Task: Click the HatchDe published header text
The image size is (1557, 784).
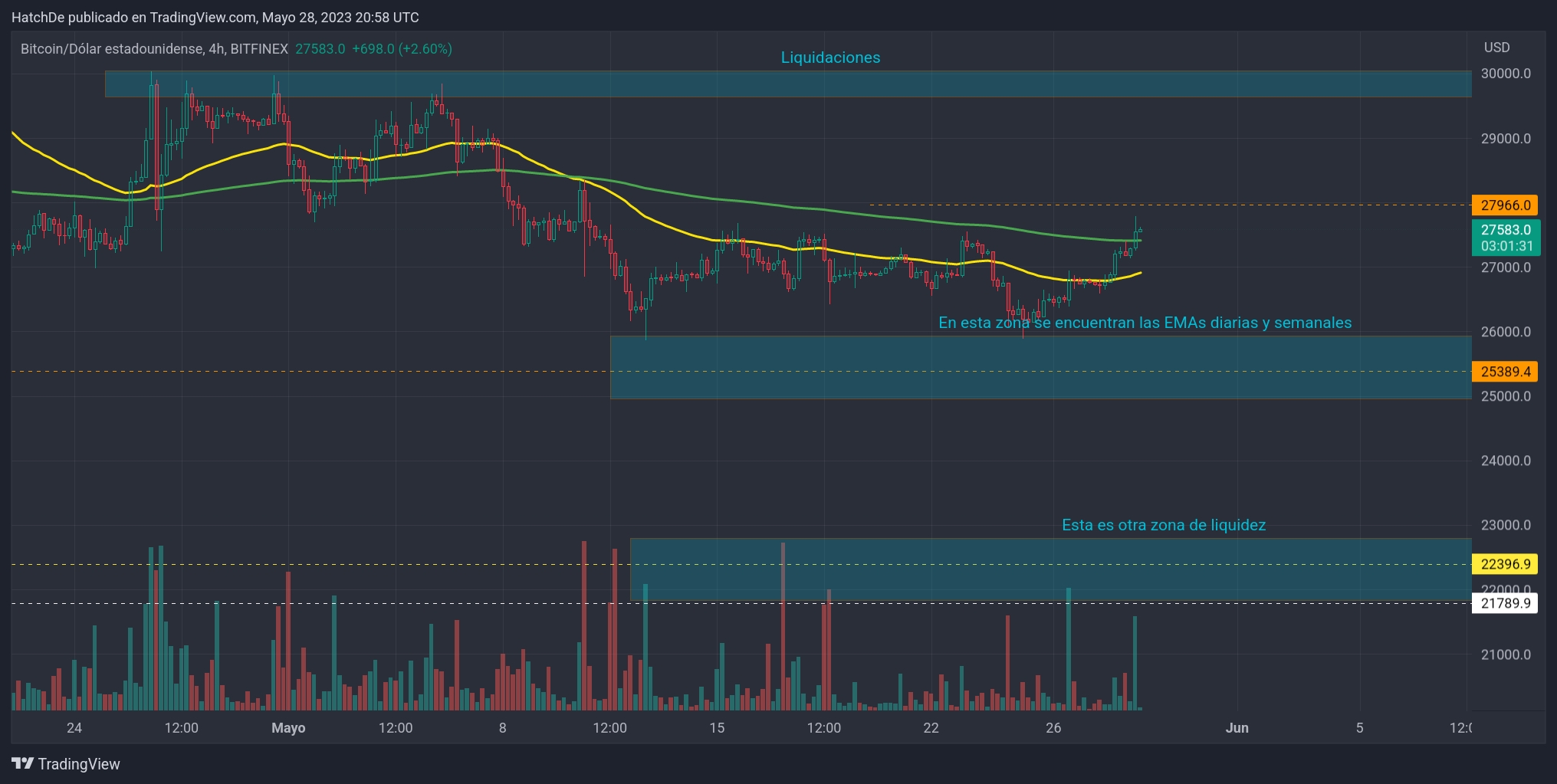Action: (x=215, y=17)
